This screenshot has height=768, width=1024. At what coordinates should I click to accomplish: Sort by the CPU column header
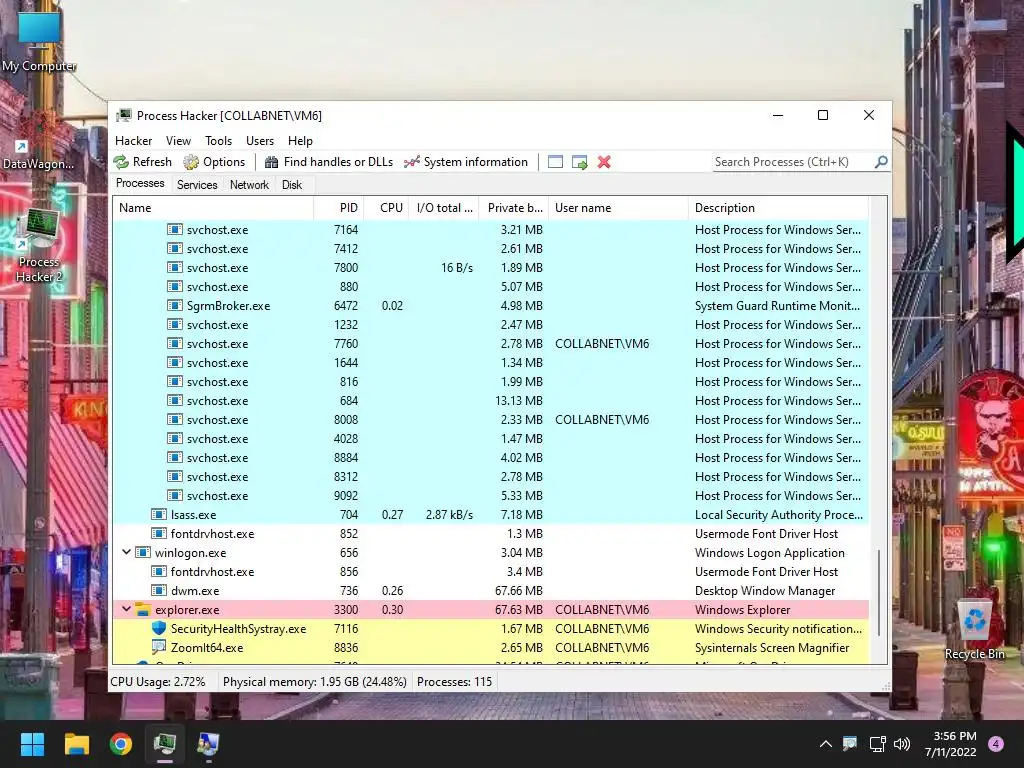click(x=387, y=208)
